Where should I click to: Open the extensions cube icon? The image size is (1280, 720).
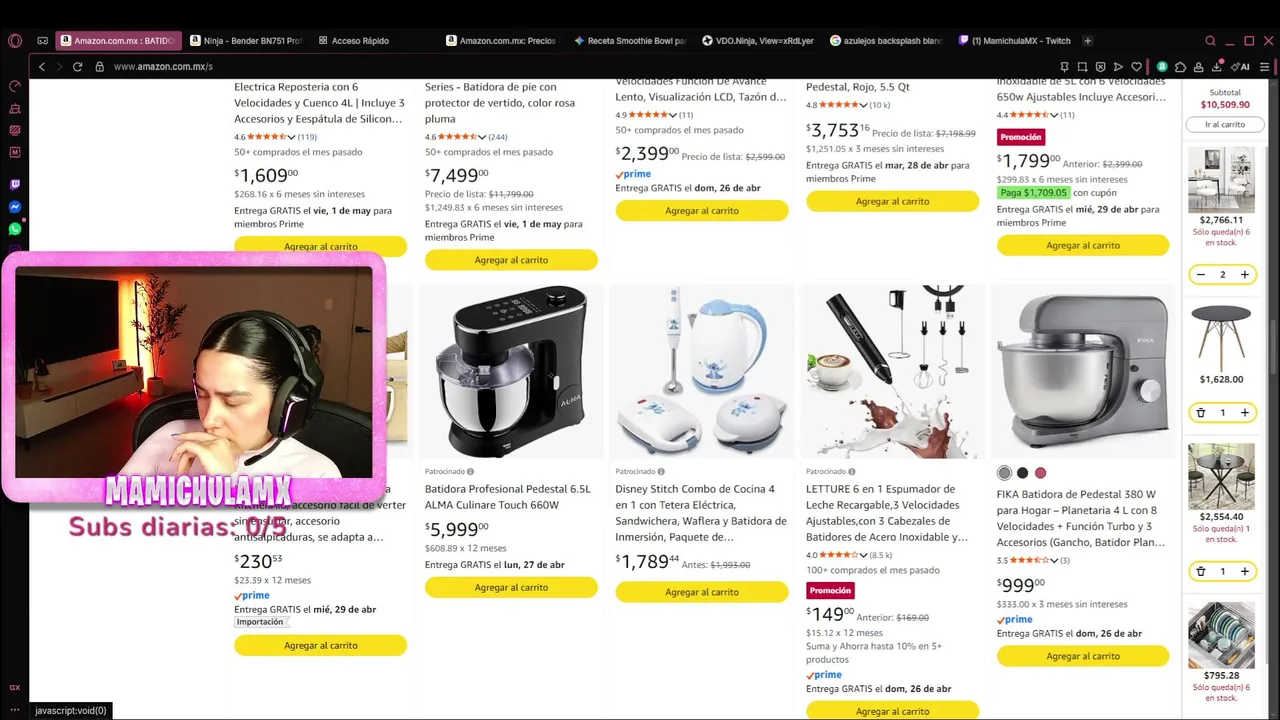[x=1181, y=67]
